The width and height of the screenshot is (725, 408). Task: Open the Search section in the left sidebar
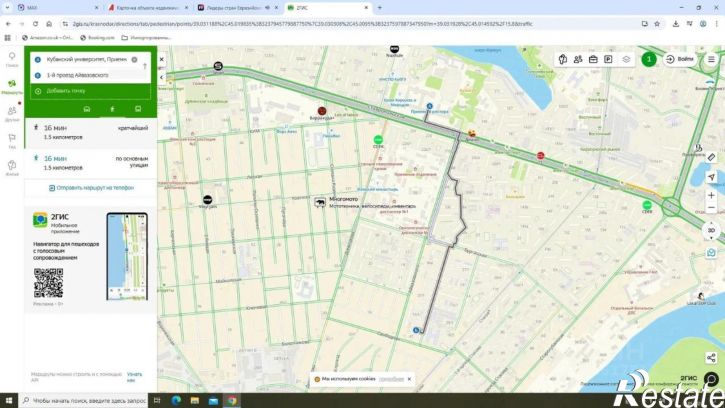(x=12, y=59)
